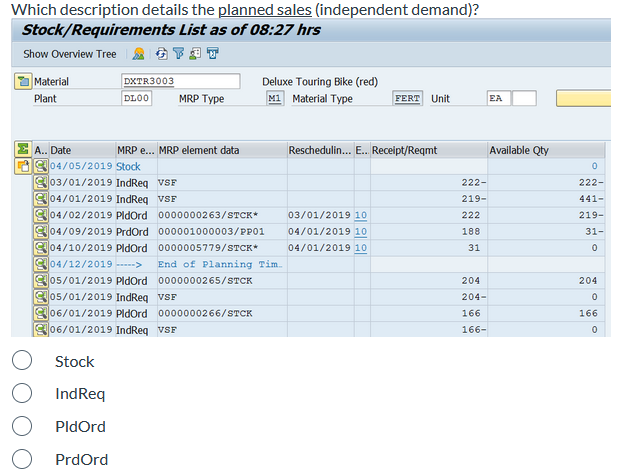The image size is (622, 472).
Task: Open details icon for 04/10/2019 PldOrd row
Action: (40, 248)
